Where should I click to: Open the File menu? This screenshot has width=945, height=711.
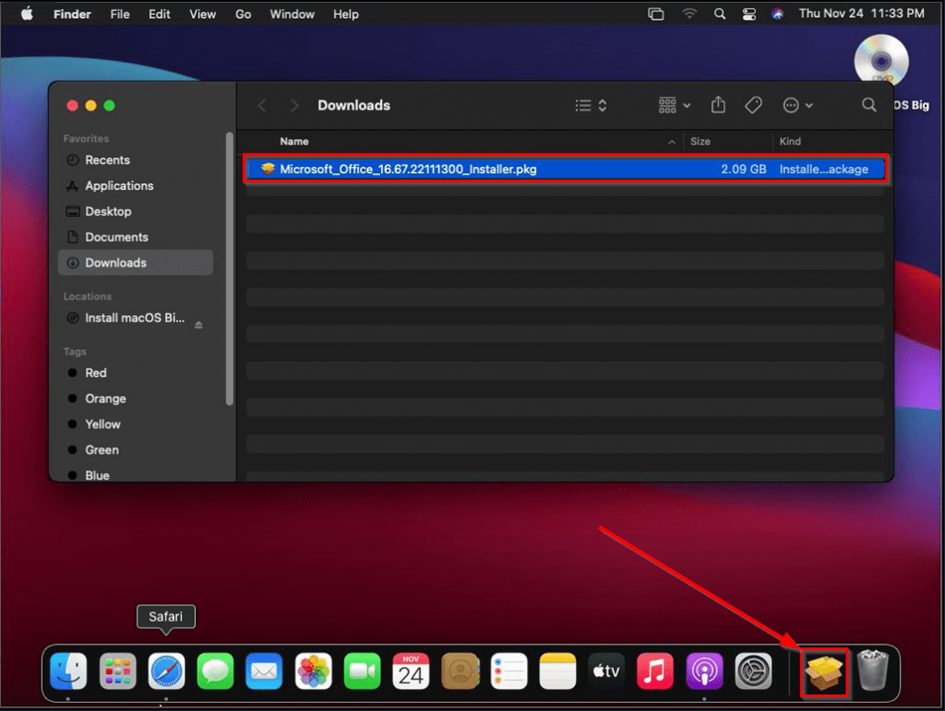[x=120, y=14]
